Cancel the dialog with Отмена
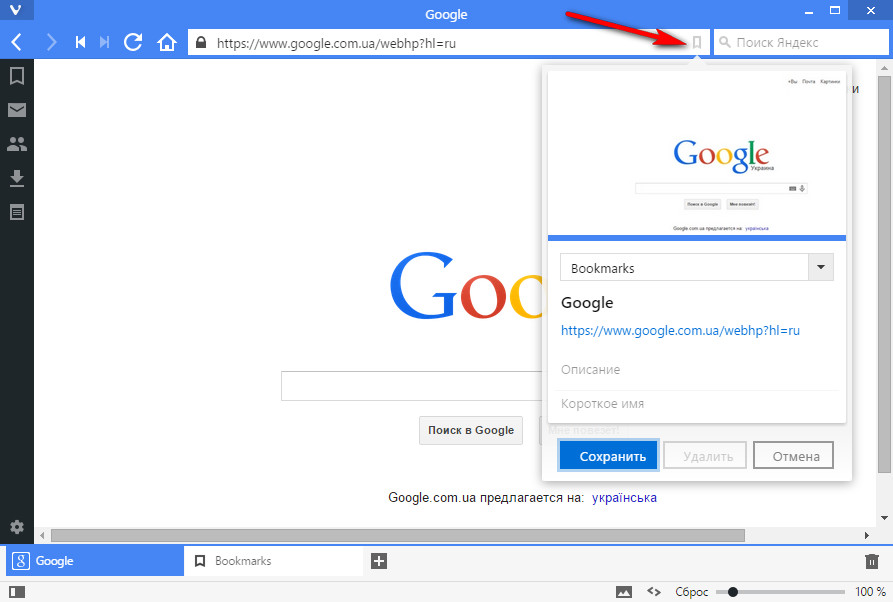 (x=793, y=456)
